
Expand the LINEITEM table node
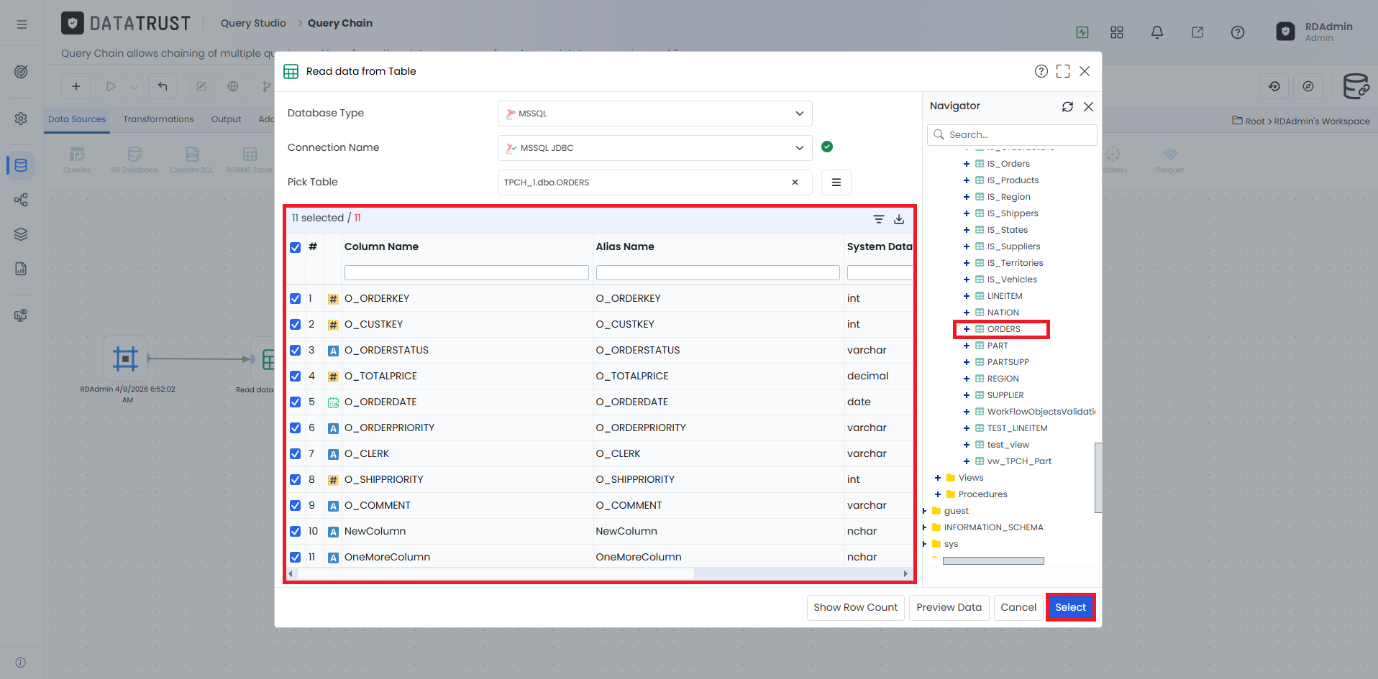pyautogui.click(x=966, y=296)
